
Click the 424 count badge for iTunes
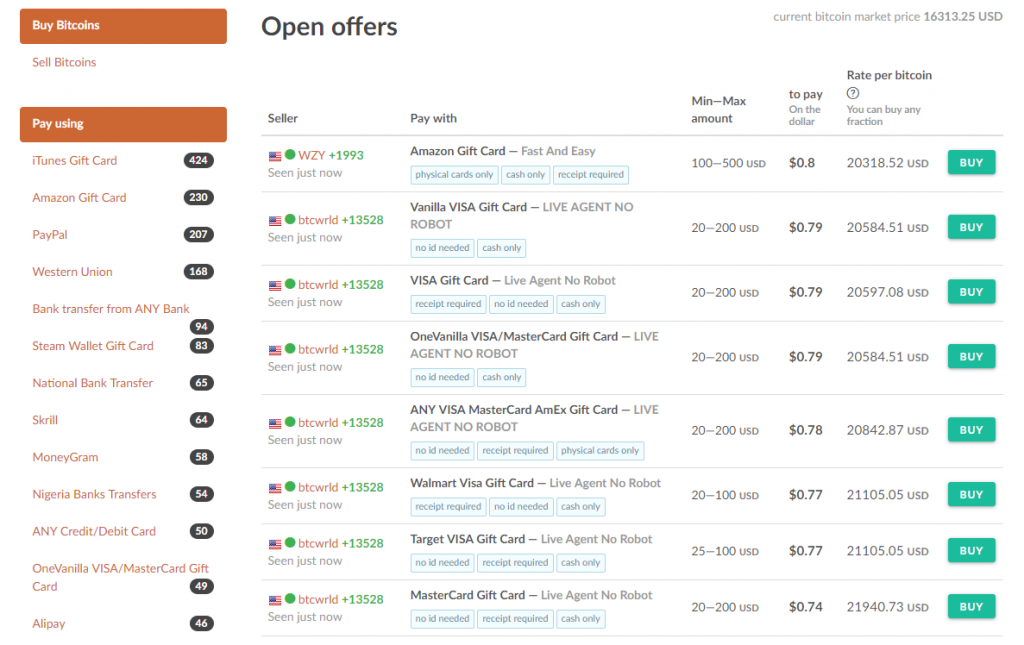coord(199,161)
